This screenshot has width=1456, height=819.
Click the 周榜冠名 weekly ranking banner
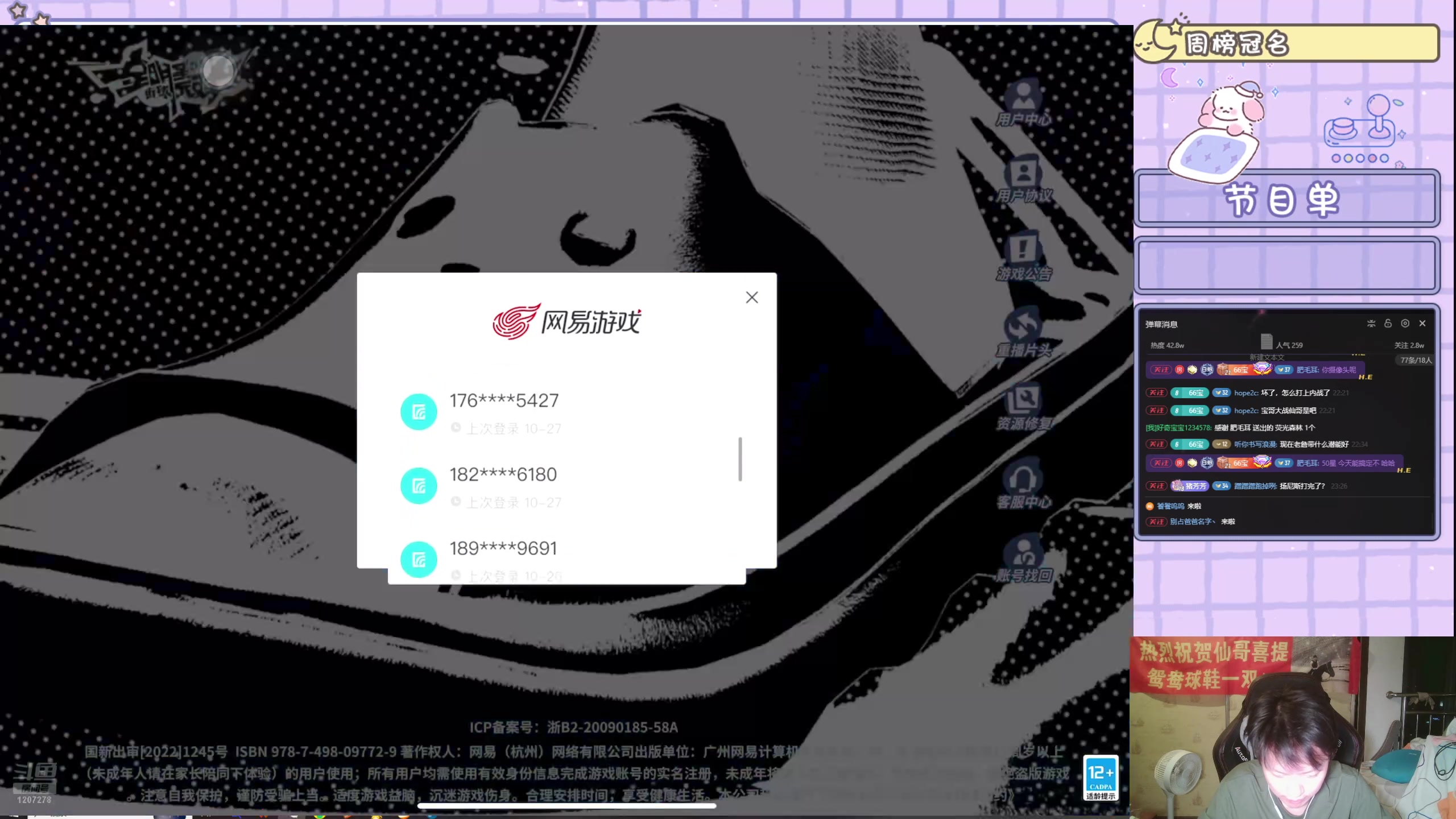1287,43
